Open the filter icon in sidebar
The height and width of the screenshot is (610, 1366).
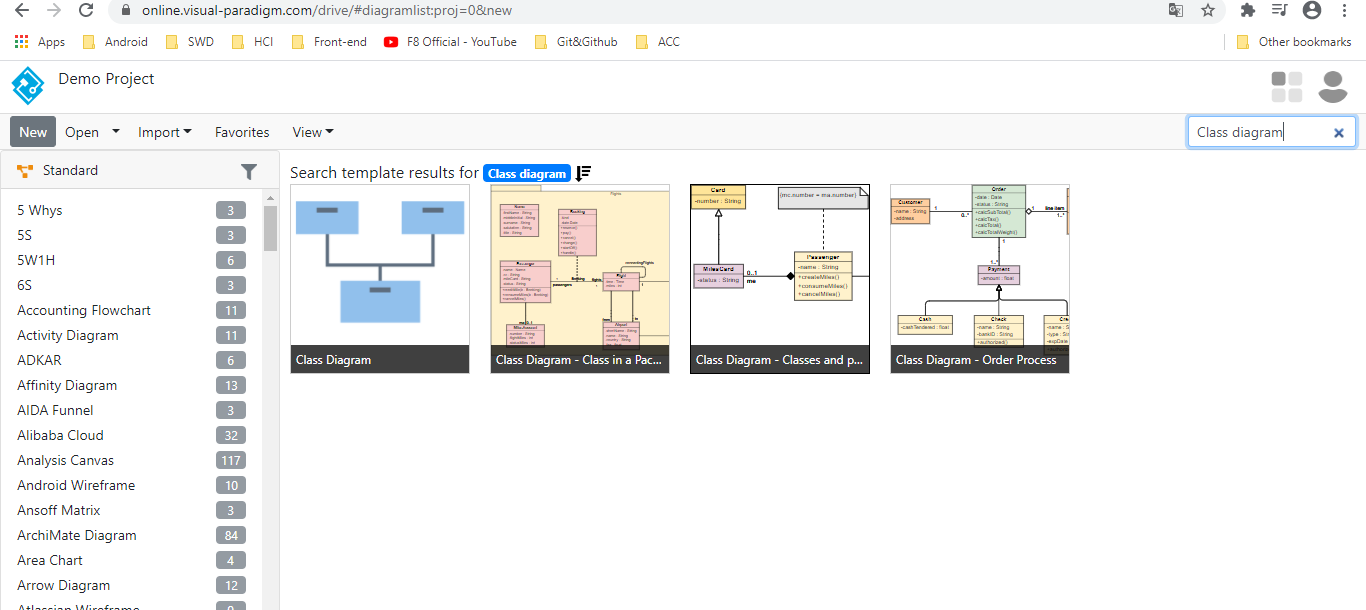249,171
